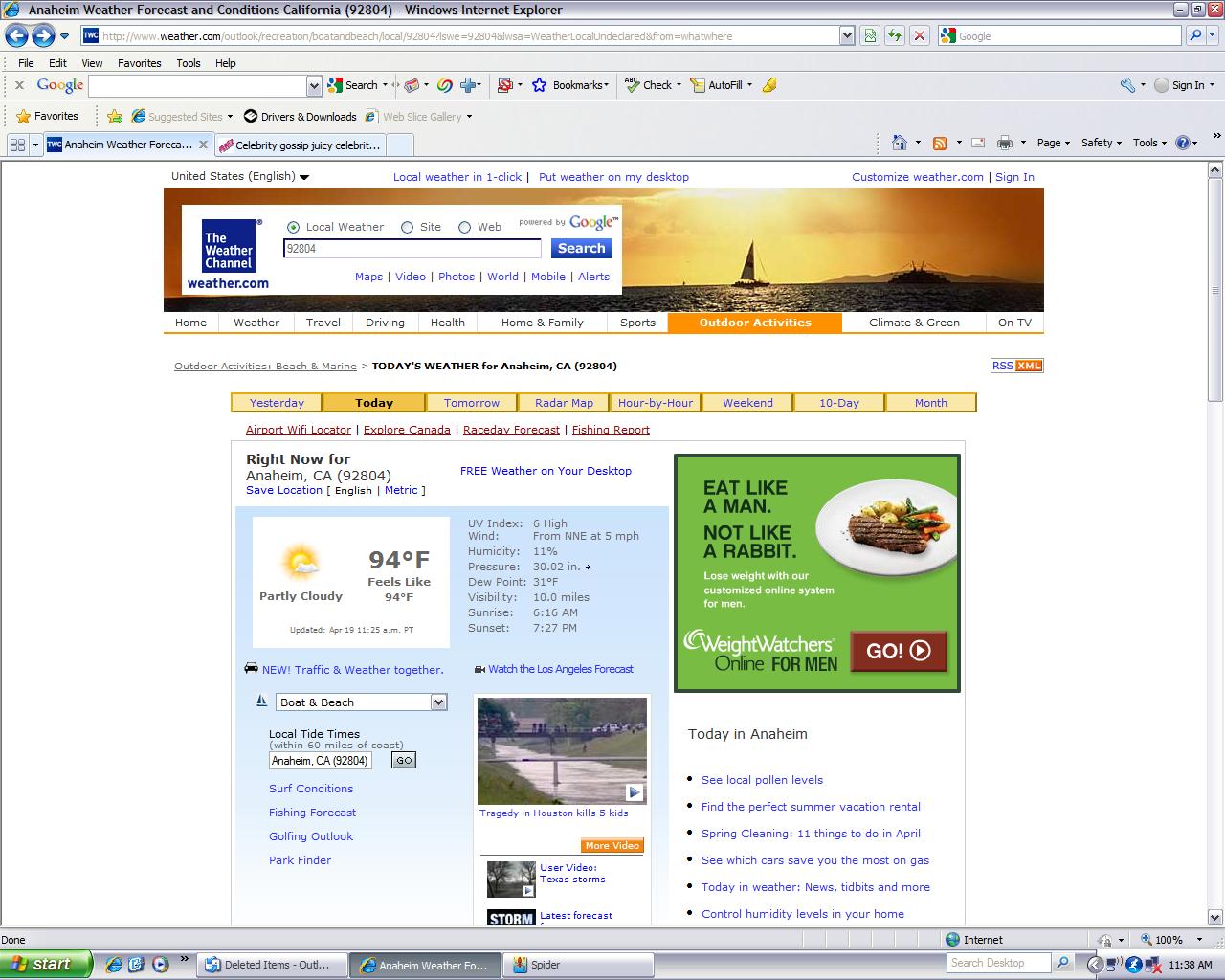Select the Hour-by-Hour forecast tab
Screen dimensions: 1225x980
656,403
